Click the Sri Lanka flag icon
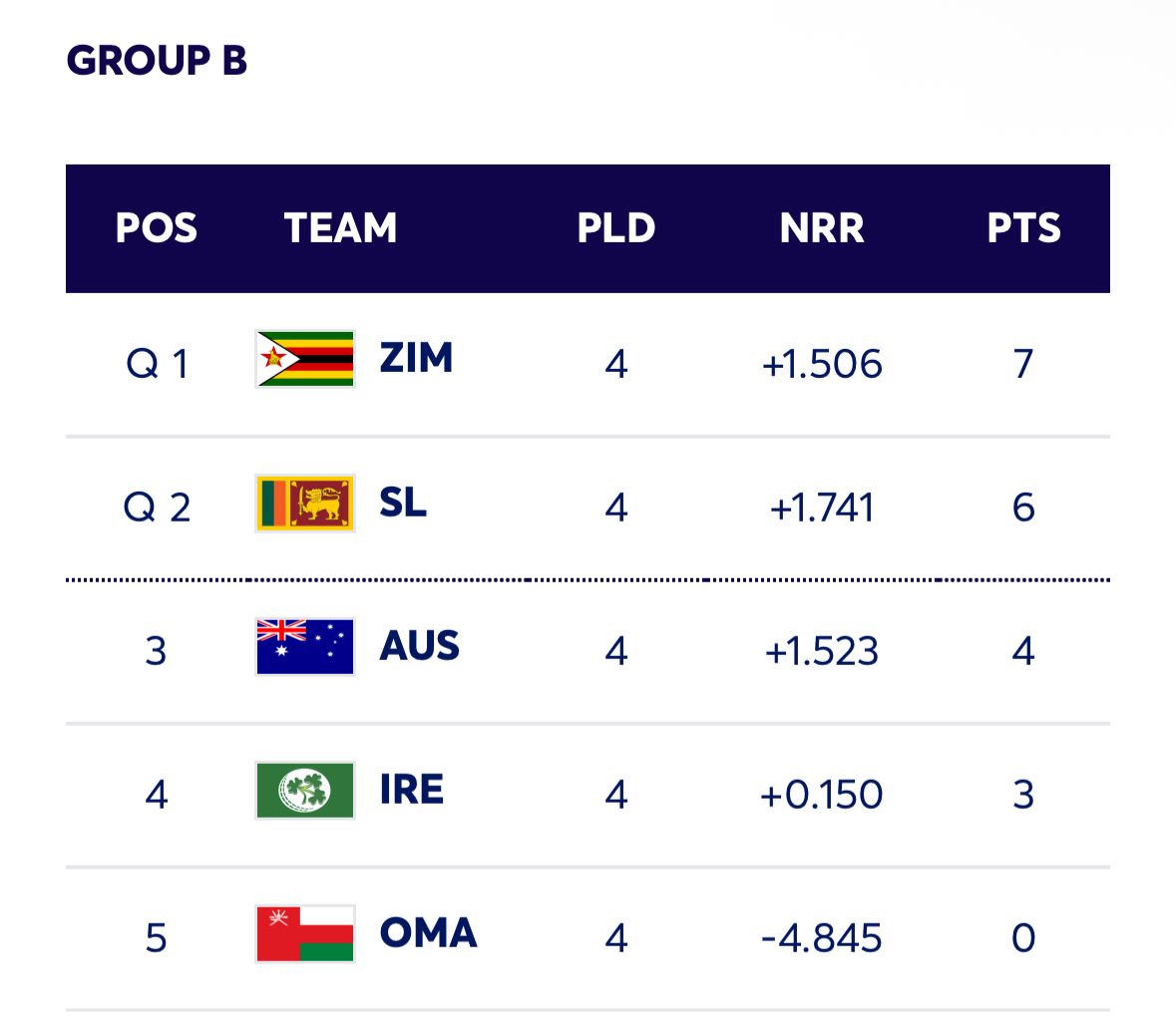 [305, 504]
